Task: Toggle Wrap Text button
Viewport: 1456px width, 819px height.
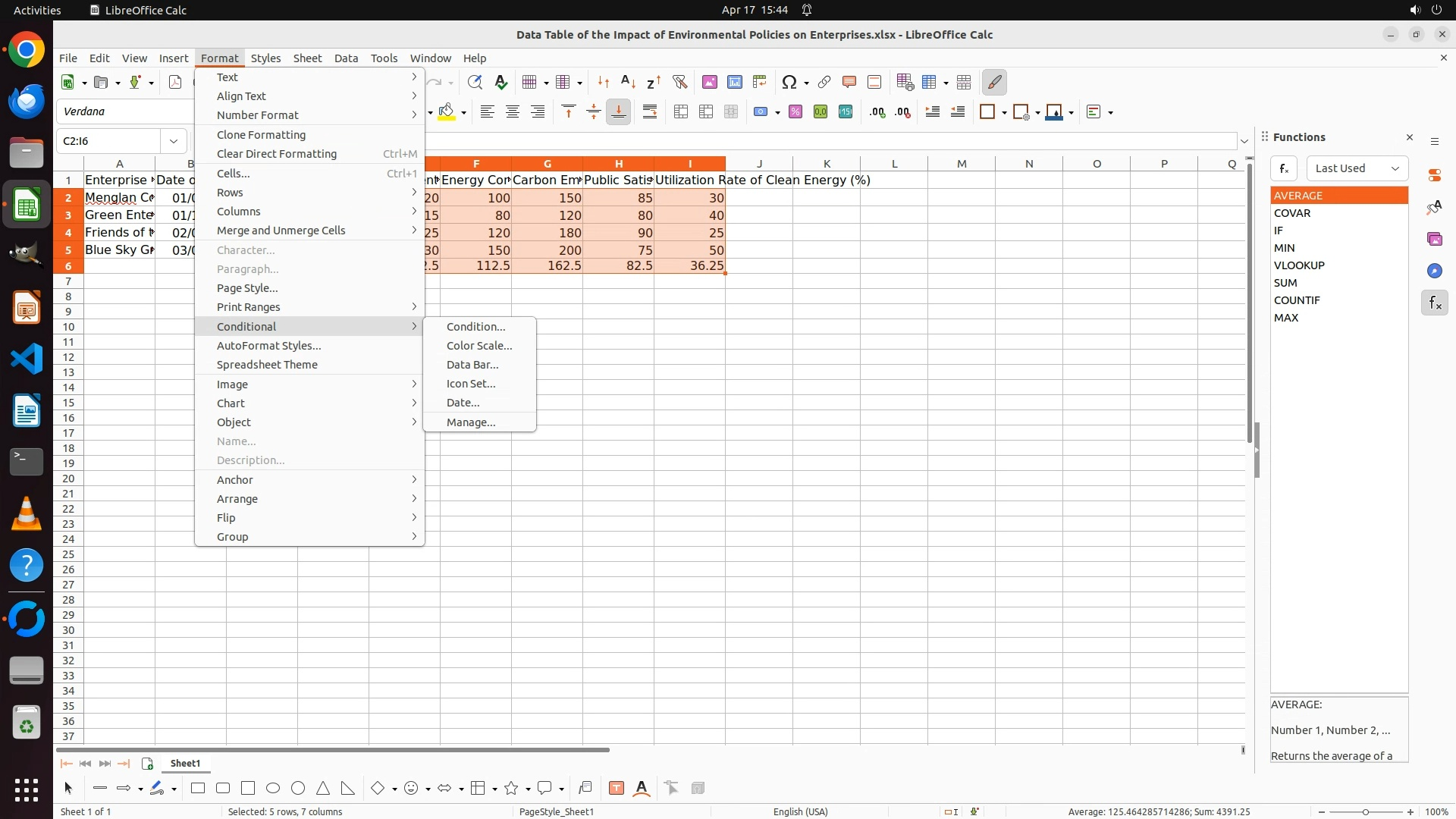Action: click(650, 112)
